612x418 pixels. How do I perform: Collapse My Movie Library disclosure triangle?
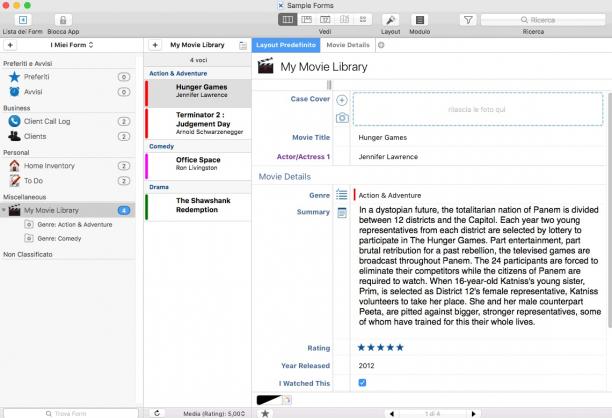(4, 210)
